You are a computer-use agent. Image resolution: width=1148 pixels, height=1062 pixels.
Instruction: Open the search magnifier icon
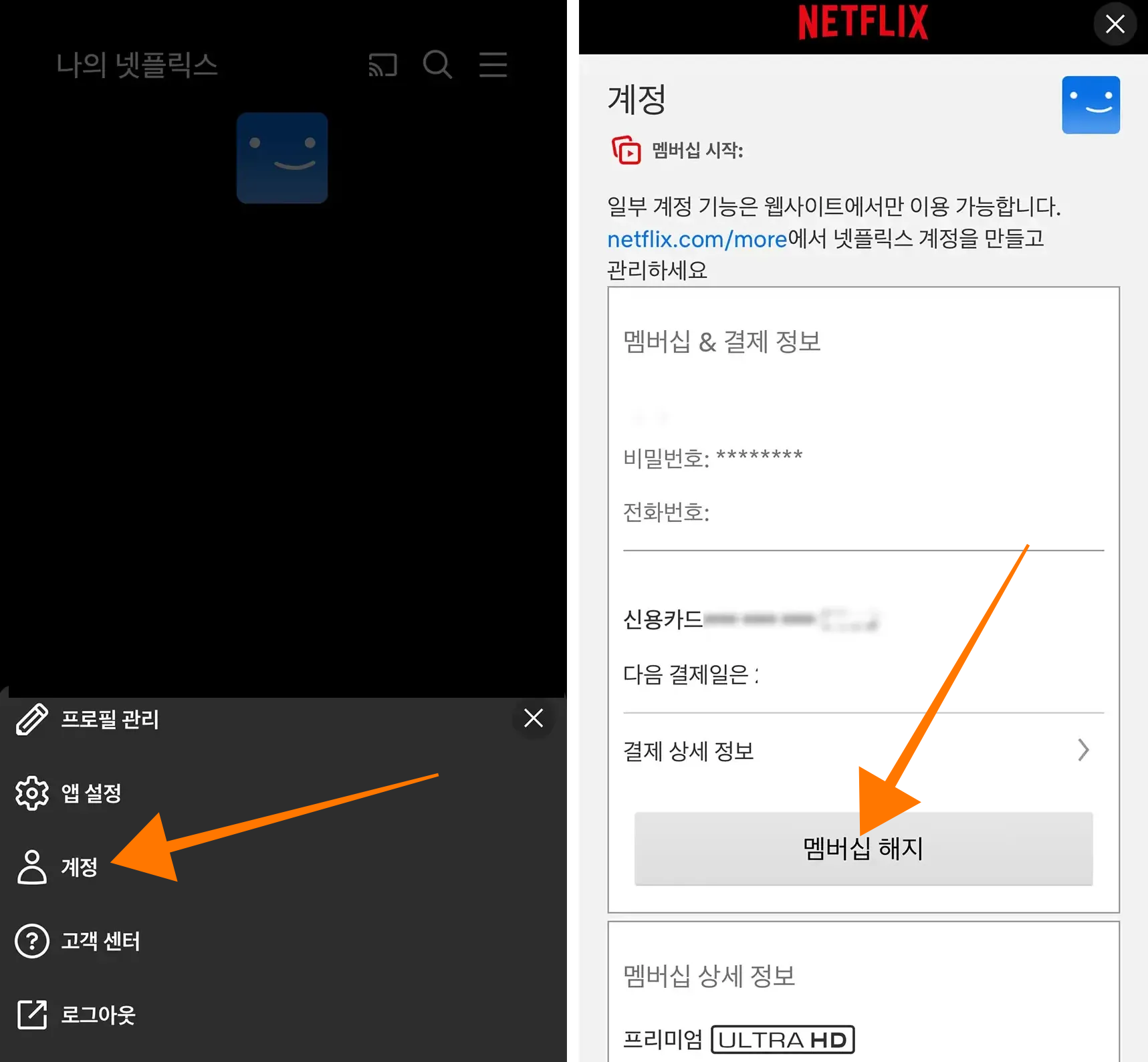[x=438, y=65]
